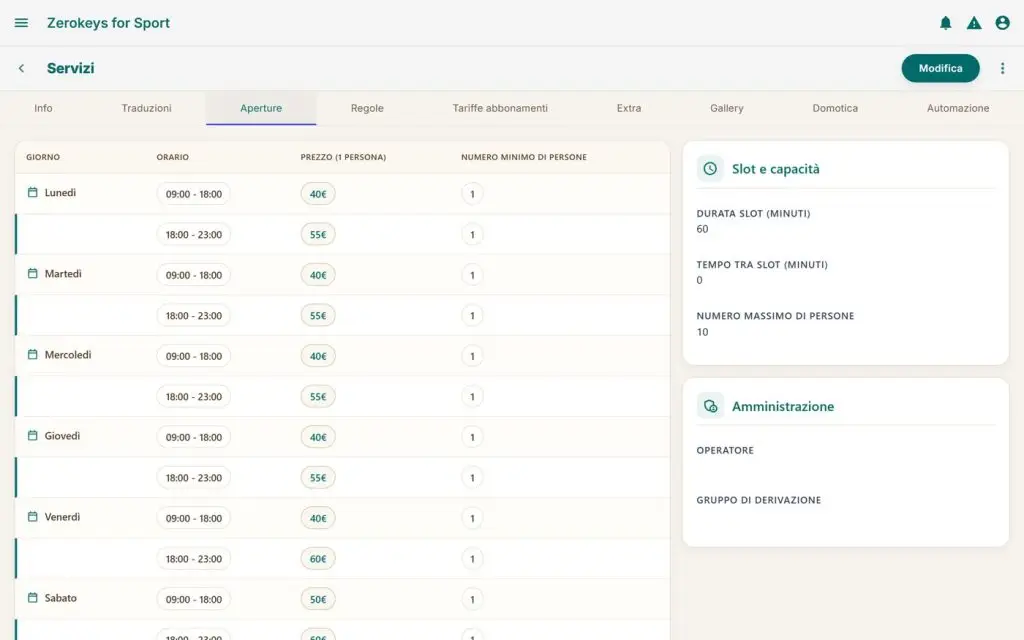
Task: Click the calendar icon beside Lunedì
Action: [x=33, y=192]
